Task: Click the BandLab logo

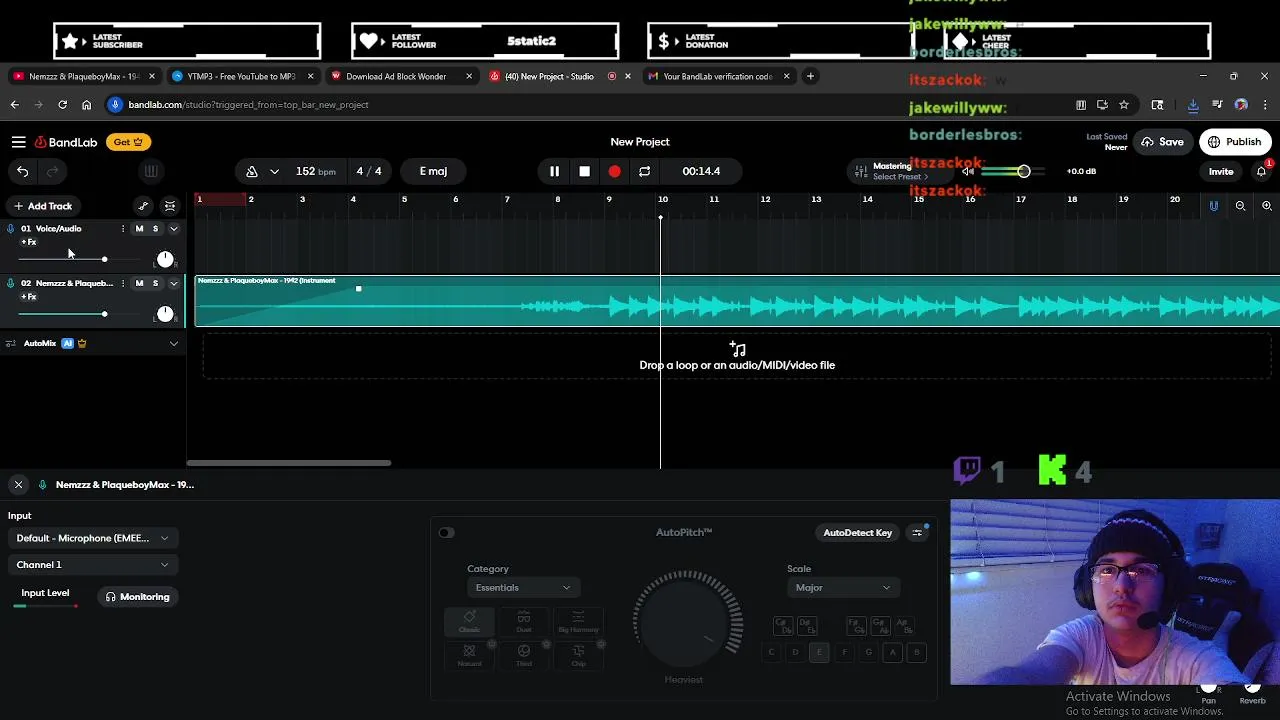Action: (x=66, y=142)
